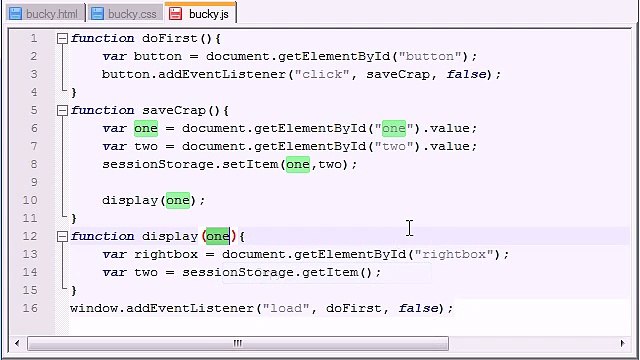Click highlighted variable one on line 6
Image resolution: width=640 pixels, height=360 pixels.
[x=146, y=129]
